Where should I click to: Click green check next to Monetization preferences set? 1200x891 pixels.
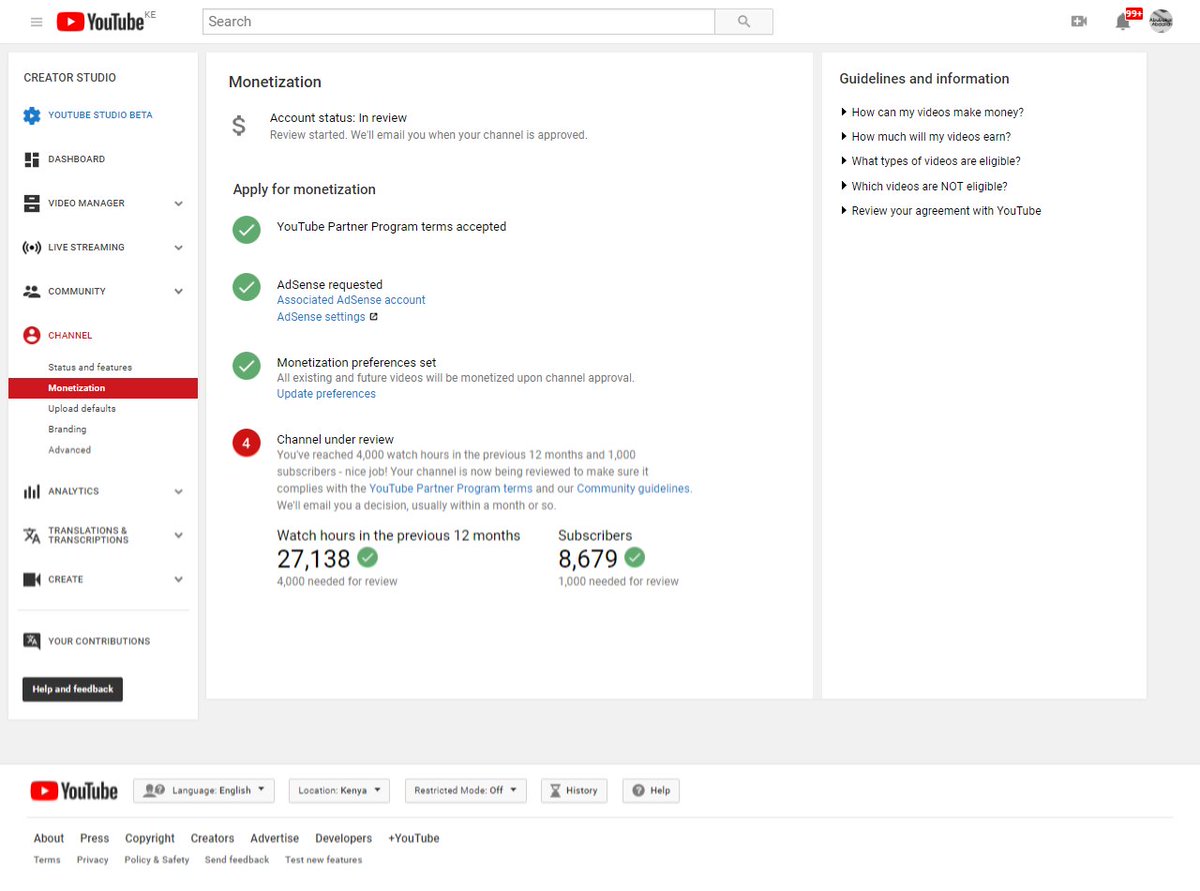pyautogui.click(x=247, y=365)
